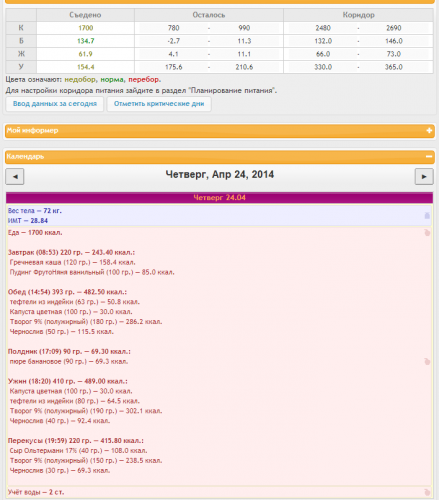Click the 'Календарь' header title

[25, 156]
